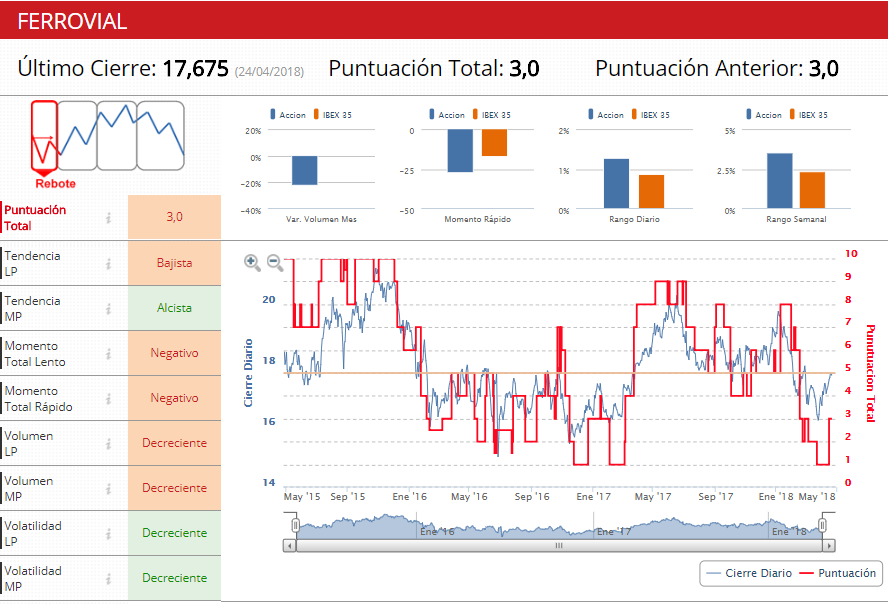This screenshot has width=890, height=604.
Task: Select the Rebote phase in the cycle diagram
Action: (44, 135)
